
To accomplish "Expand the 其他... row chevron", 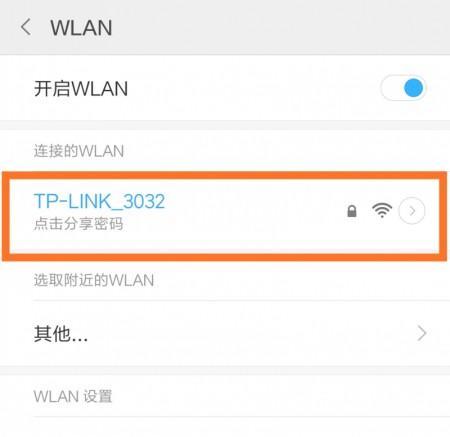I will tap(422, 333).
